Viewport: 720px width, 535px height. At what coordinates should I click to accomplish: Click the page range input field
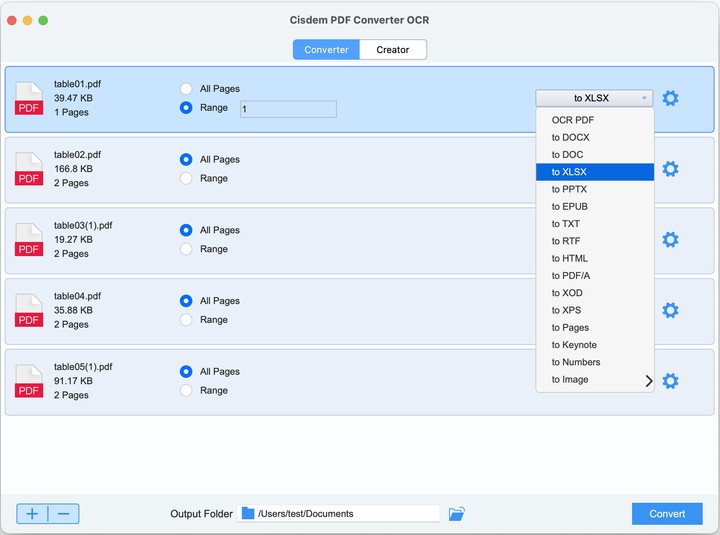(x=288, y=109)
